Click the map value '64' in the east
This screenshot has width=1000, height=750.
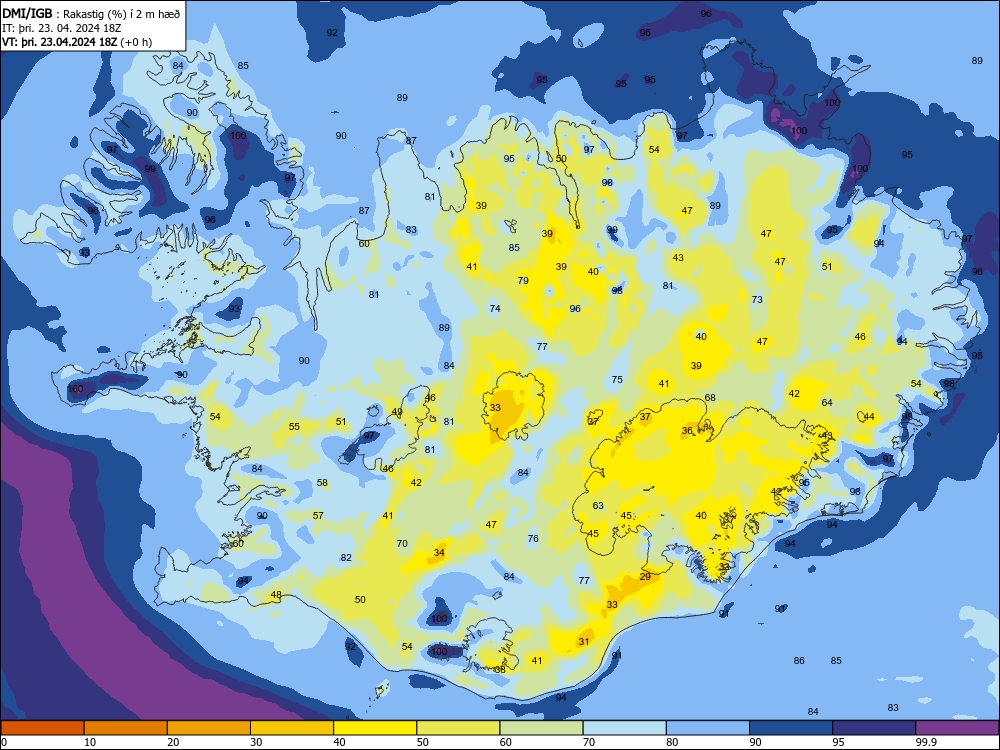click(x=827, y=402)
